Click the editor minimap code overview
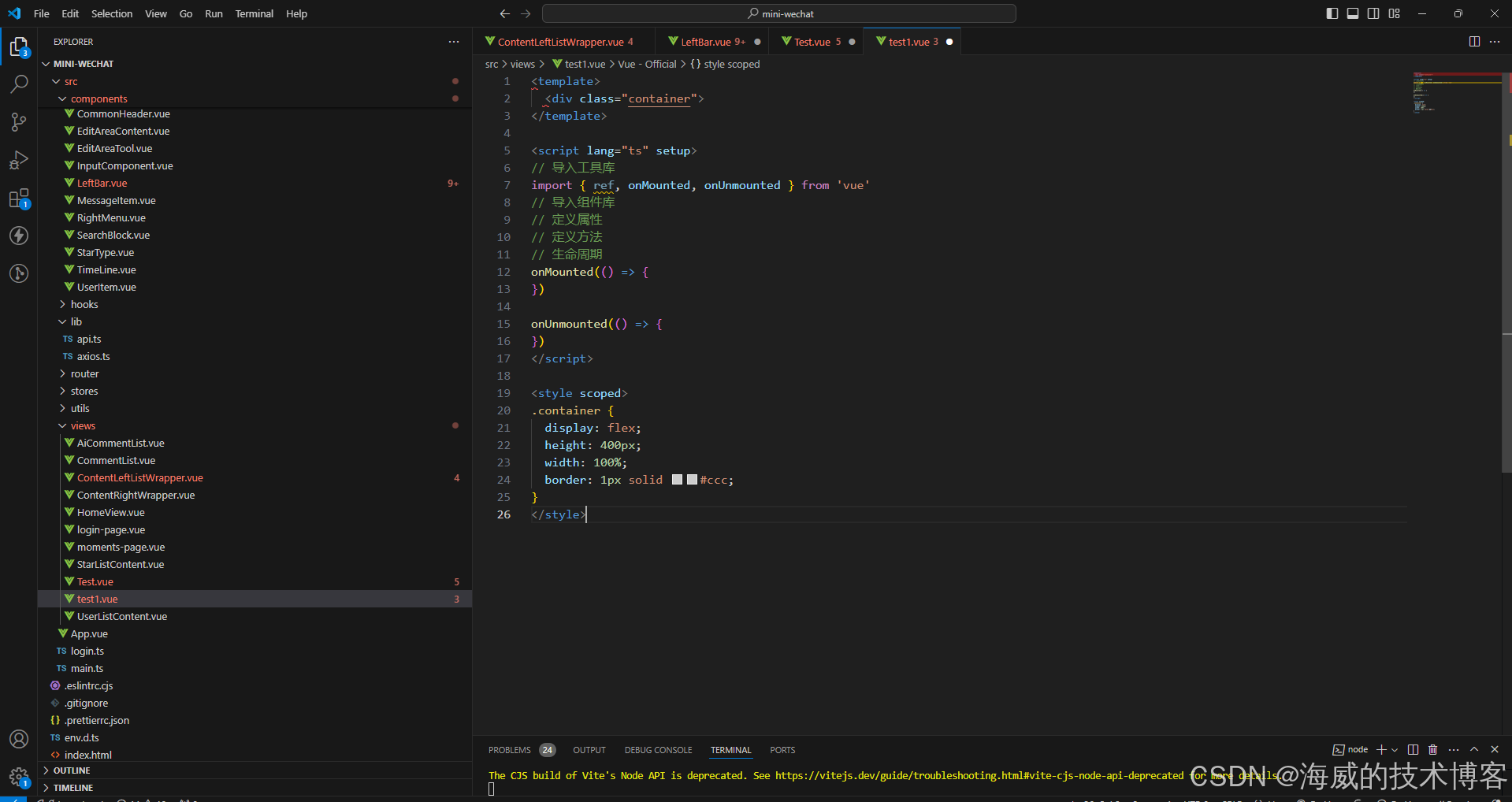Image resolution: width=1512 pixels, height=802 pixels. point(1456,91)
